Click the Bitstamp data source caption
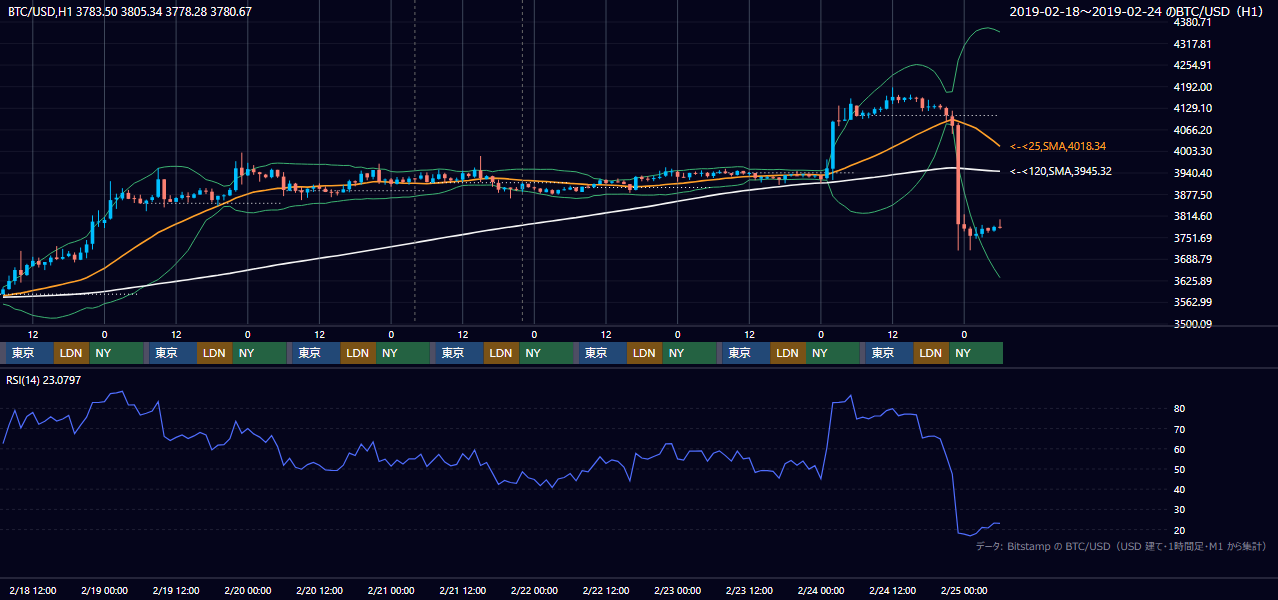The height and width of the screenshot is (600, 1278). 1121,546
